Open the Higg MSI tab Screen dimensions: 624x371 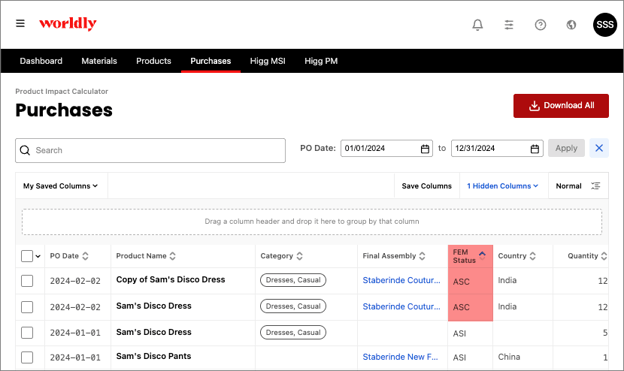(267, 61)
